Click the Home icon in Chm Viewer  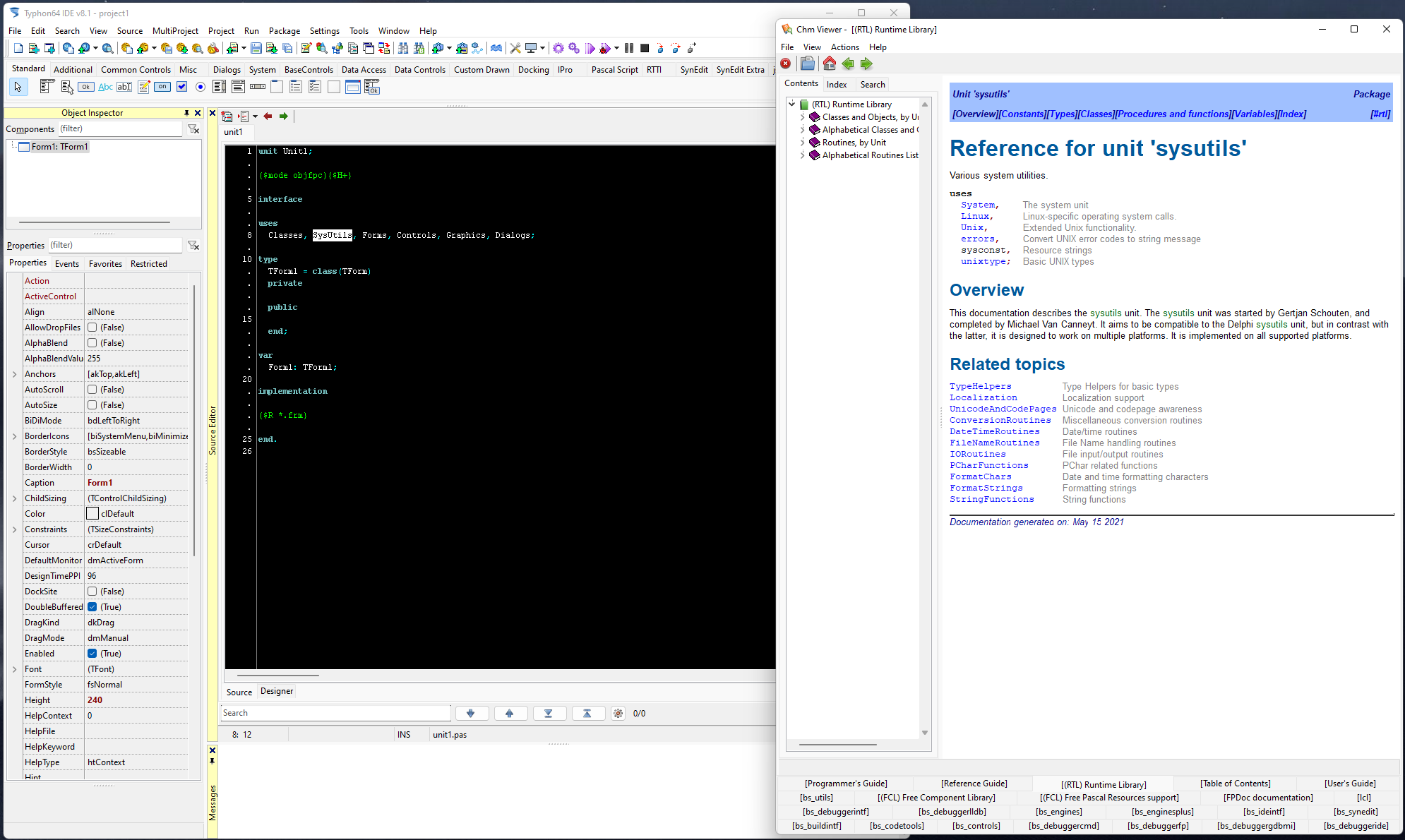coord(830,64)
